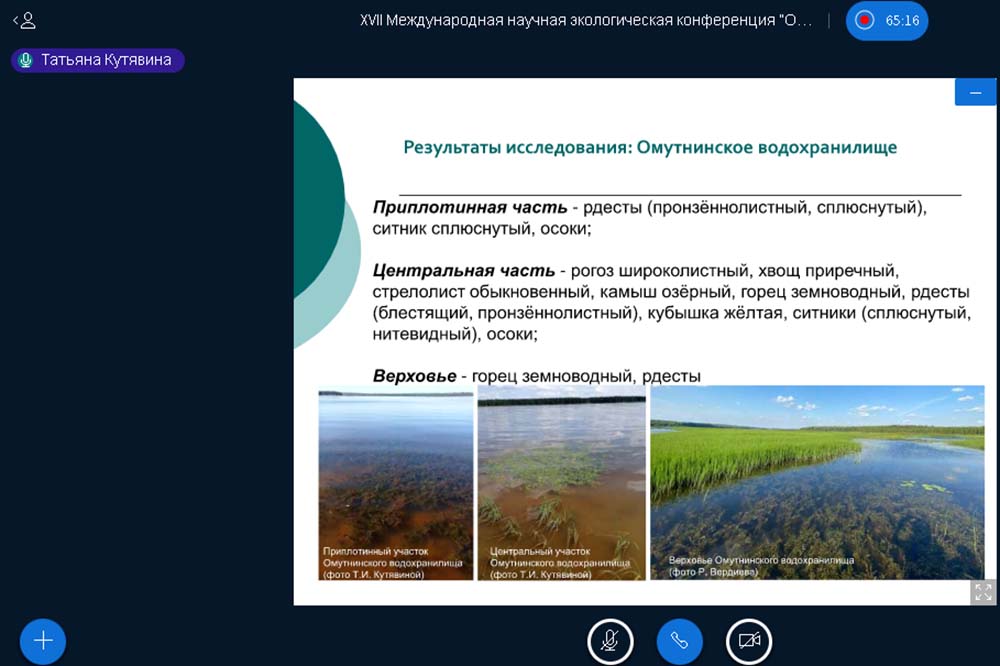Click the blue plus Actions button
The image size is (1000, 666).
(43, 641)
